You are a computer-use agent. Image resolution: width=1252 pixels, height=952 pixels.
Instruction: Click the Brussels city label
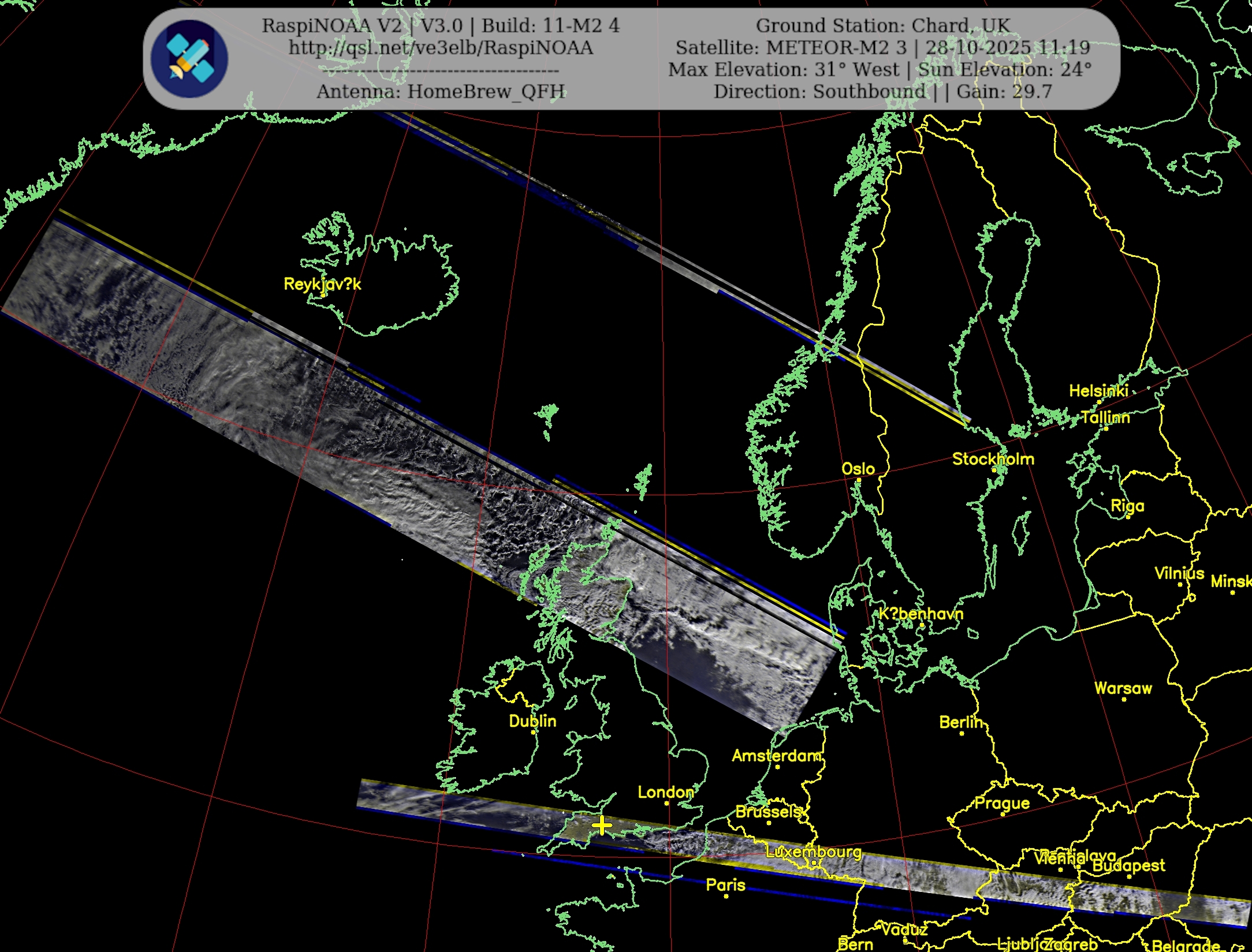coord(768,812)
